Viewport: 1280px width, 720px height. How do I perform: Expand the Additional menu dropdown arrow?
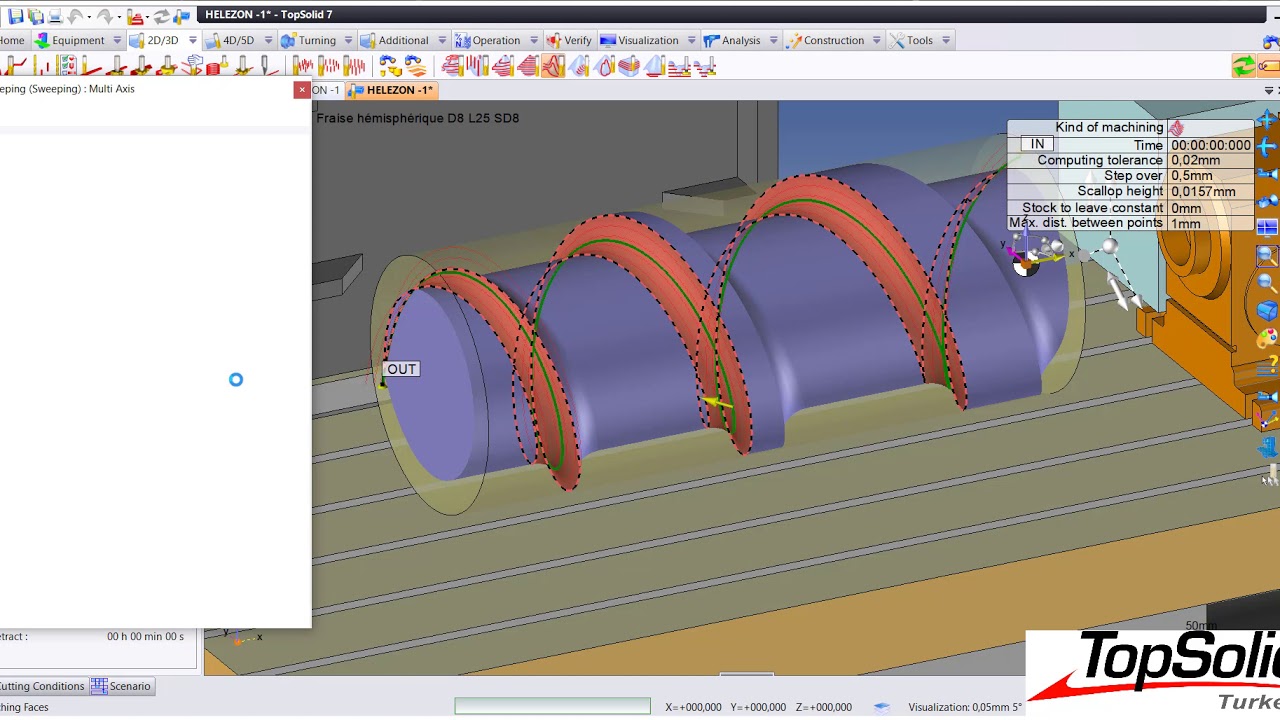pos(441,40)
